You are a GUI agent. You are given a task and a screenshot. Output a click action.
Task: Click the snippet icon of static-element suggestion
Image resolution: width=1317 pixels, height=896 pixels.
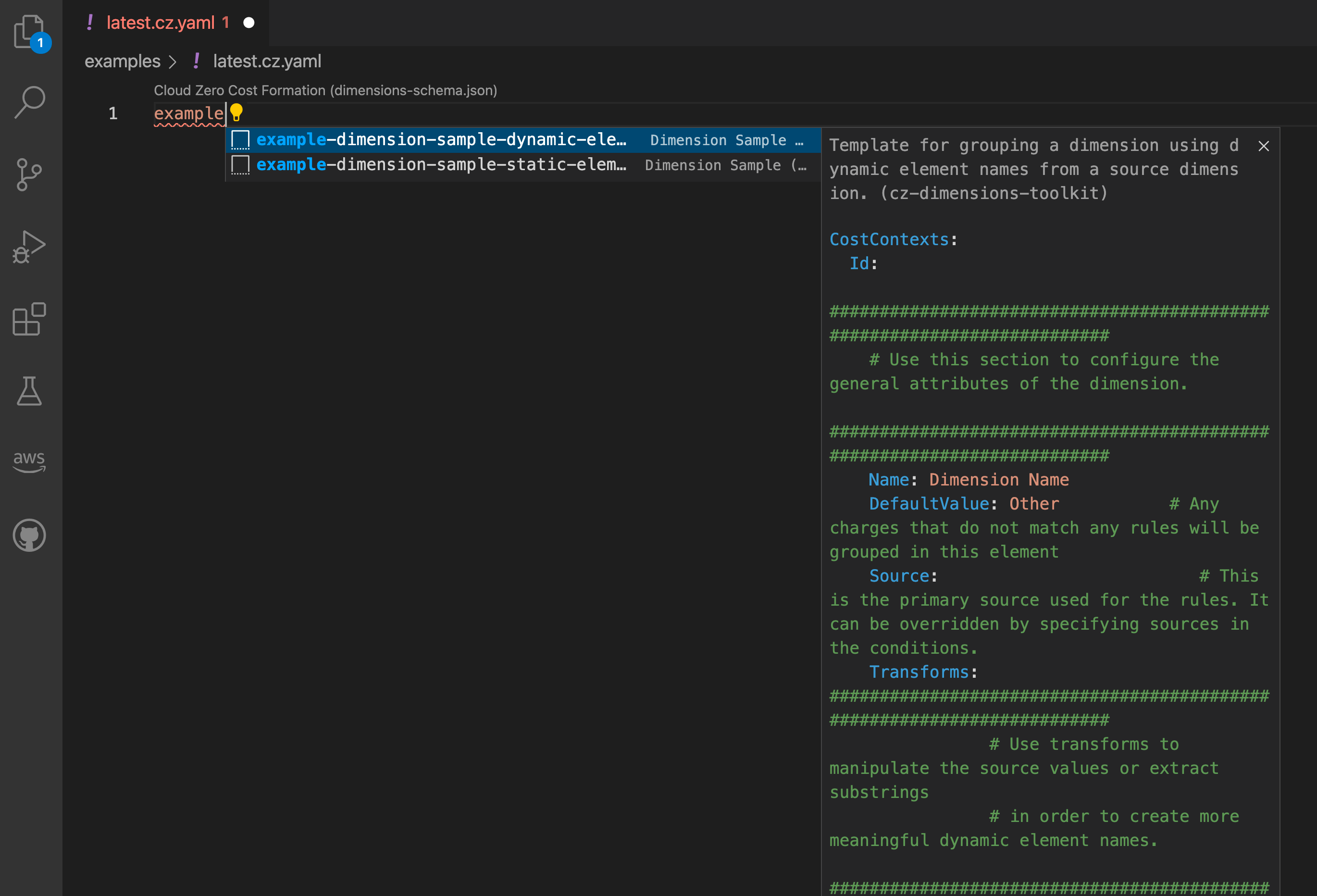[x=240, y=165]
